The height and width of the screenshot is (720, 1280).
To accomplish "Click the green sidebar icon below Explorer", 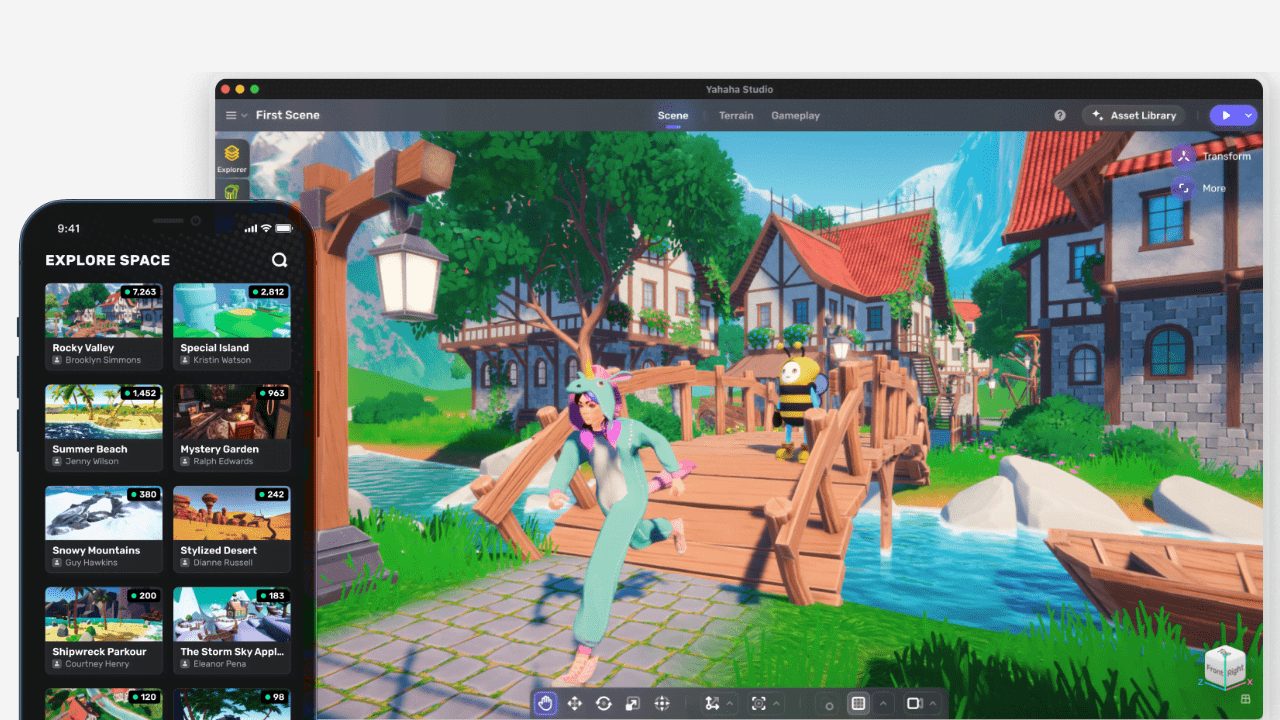I will point(232,192).
